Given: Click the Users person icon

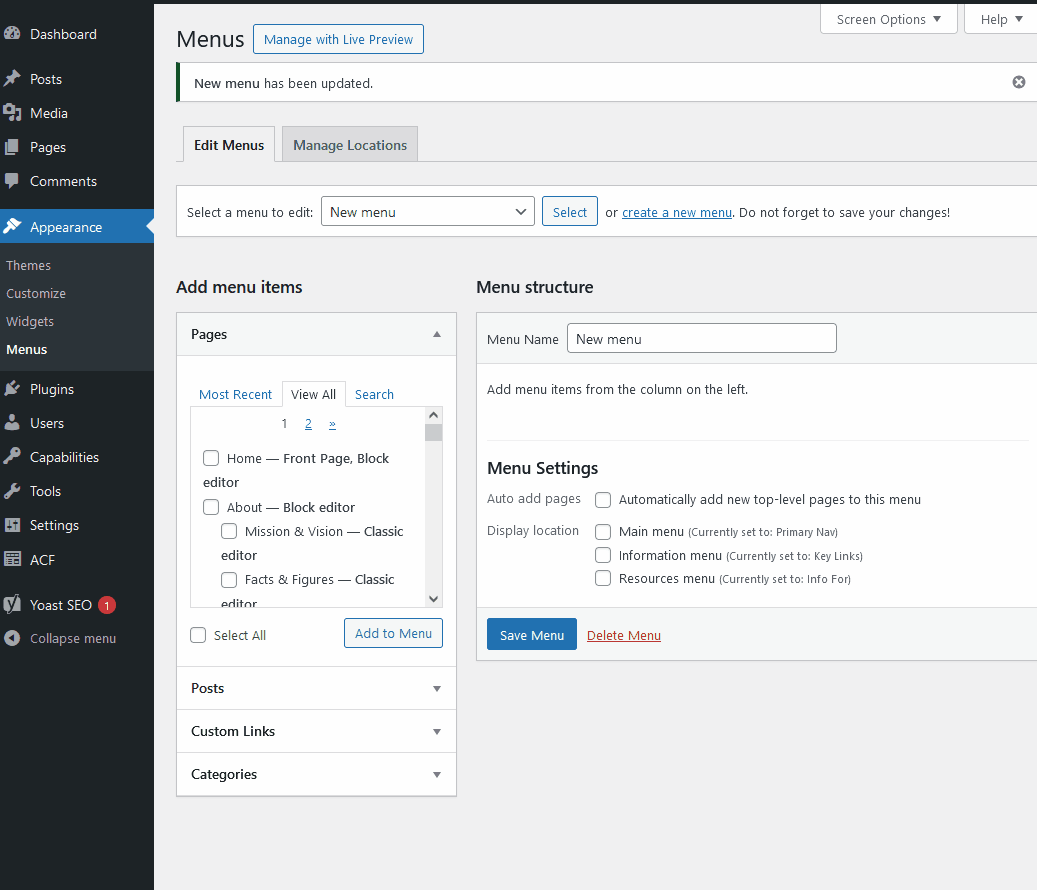Looking at the screenshot, I should pyautogui.click(x=12, y=423).
